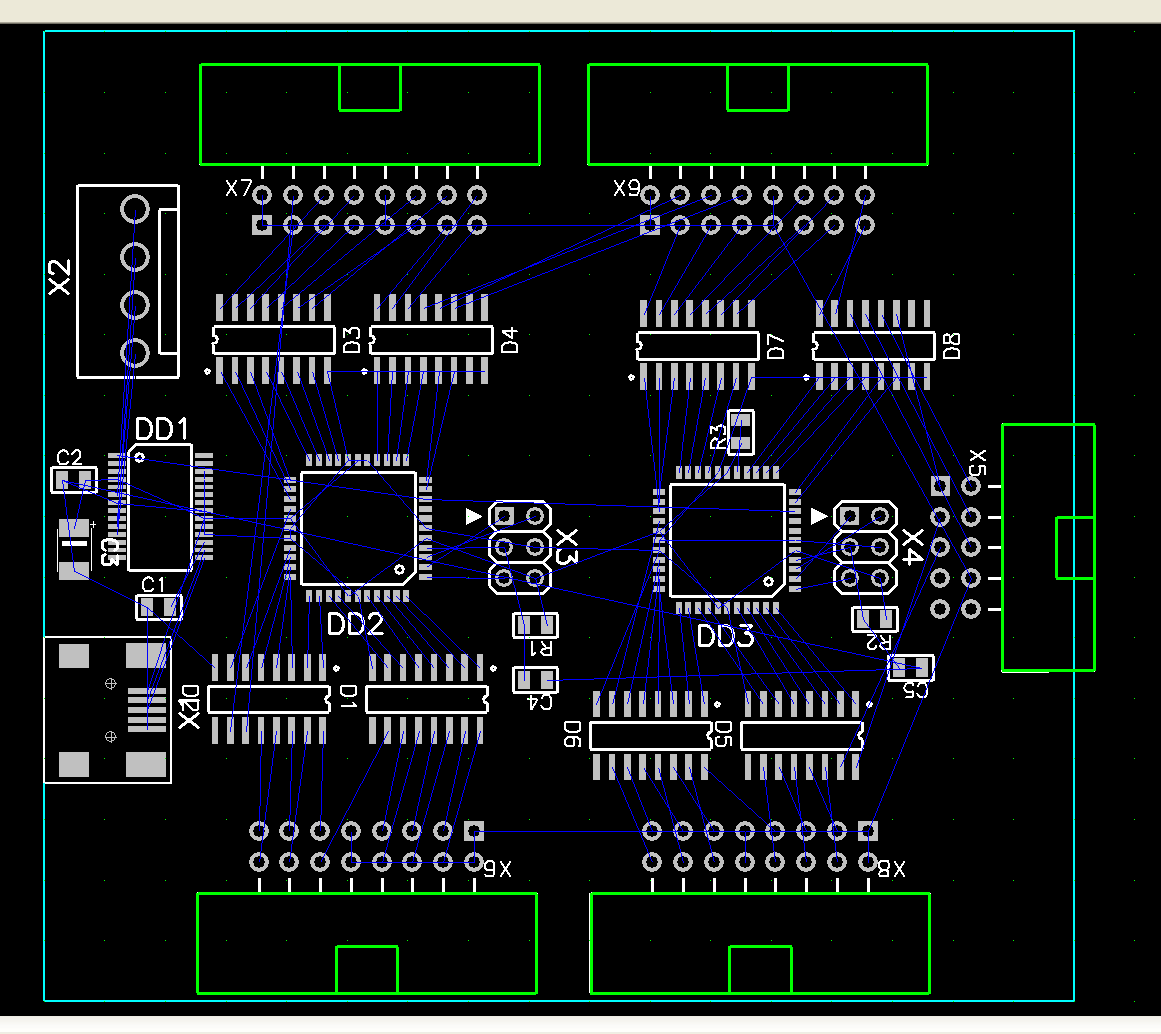Select the D5 IC package body

(x=802, y=736)
